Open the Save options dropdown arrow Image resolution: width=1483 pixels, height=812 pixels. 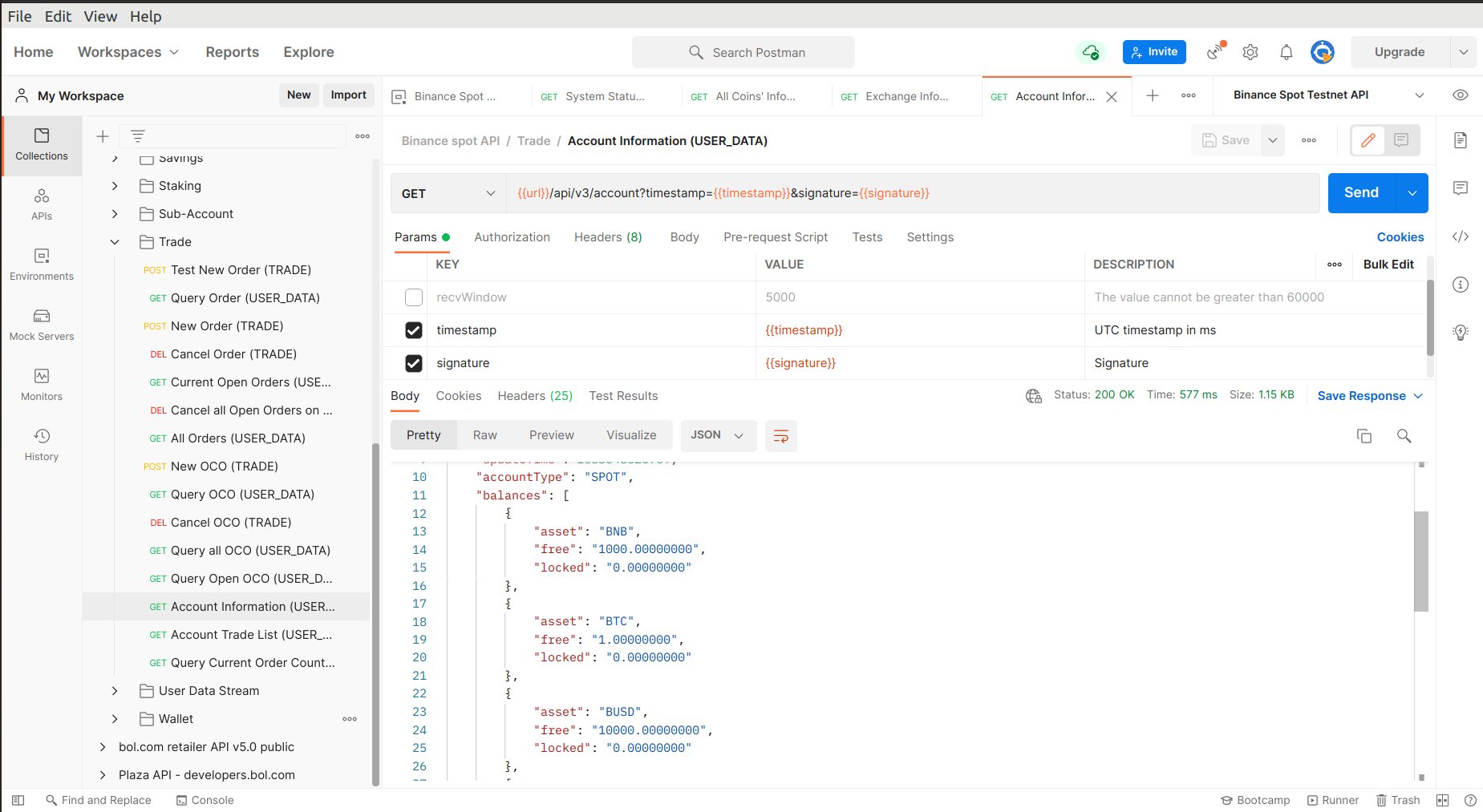click(1273, 140)
